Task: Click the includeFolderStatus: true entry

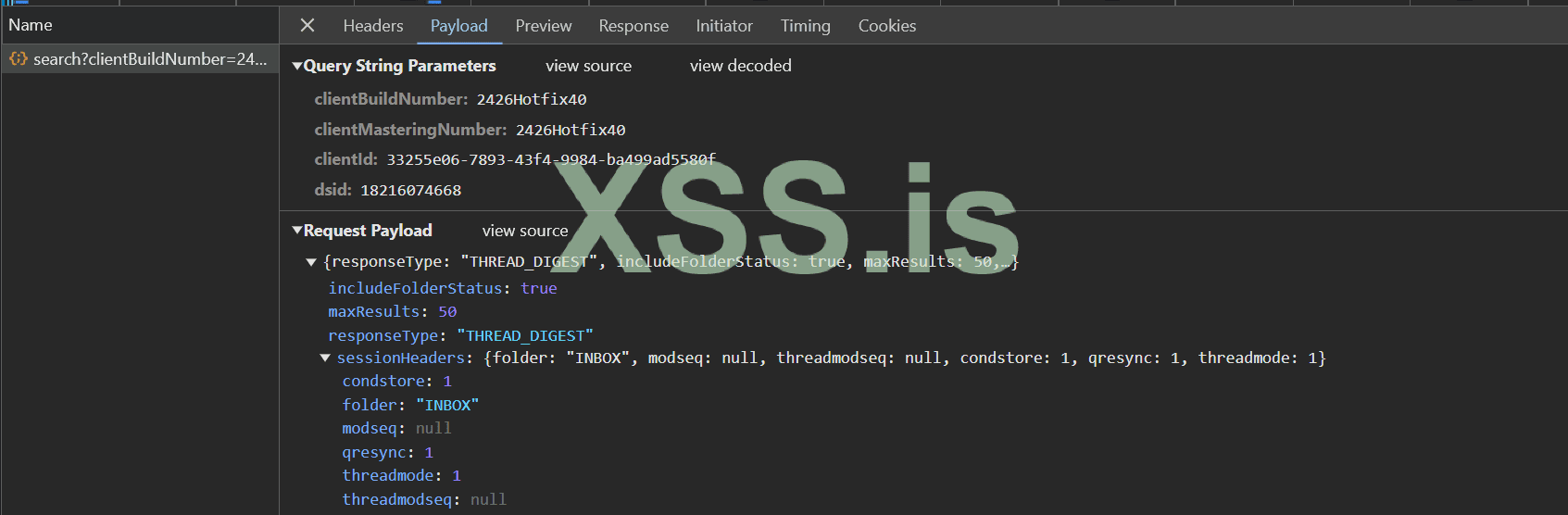Action: (x=443, y=288)
